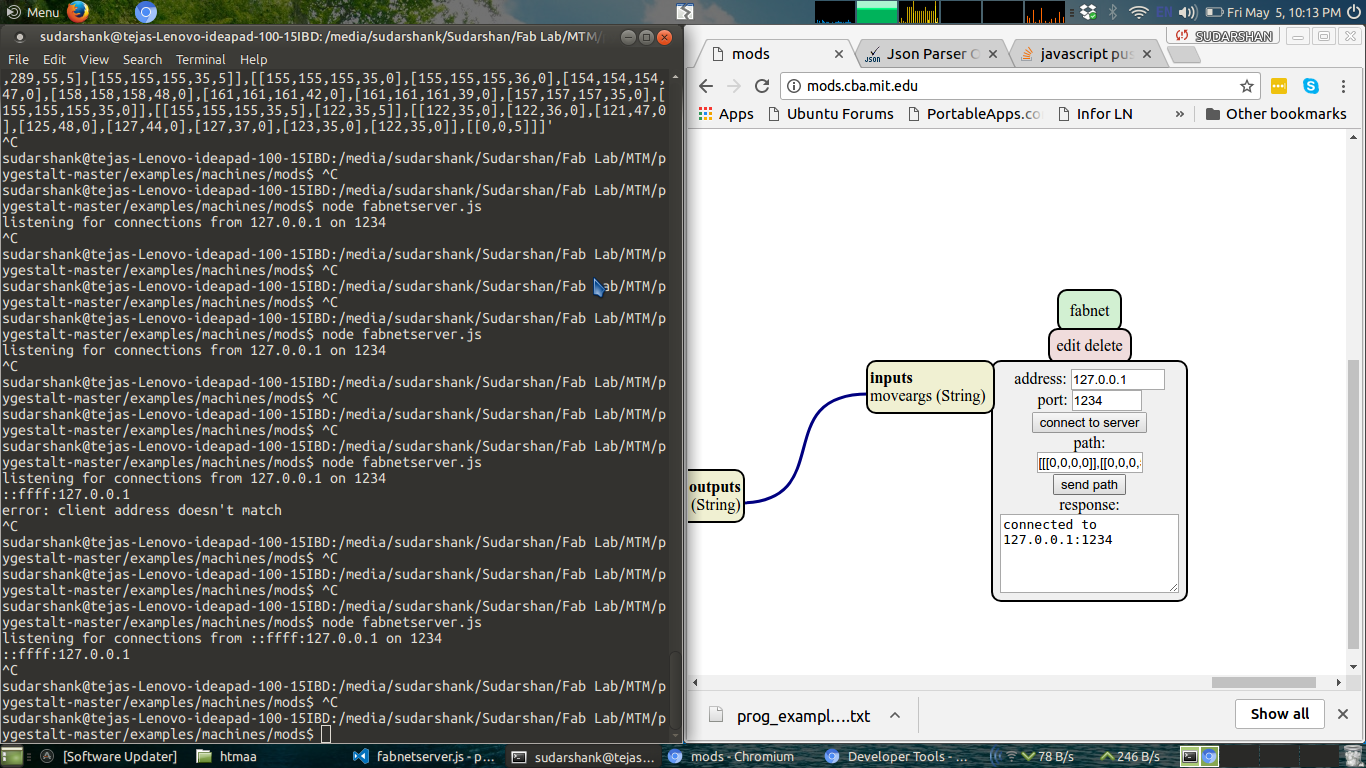The height and width of the screenshot is (768, 1366).
Task: Click the browser vertical scrollbar thumb
Action: (x=1355, y=503)
